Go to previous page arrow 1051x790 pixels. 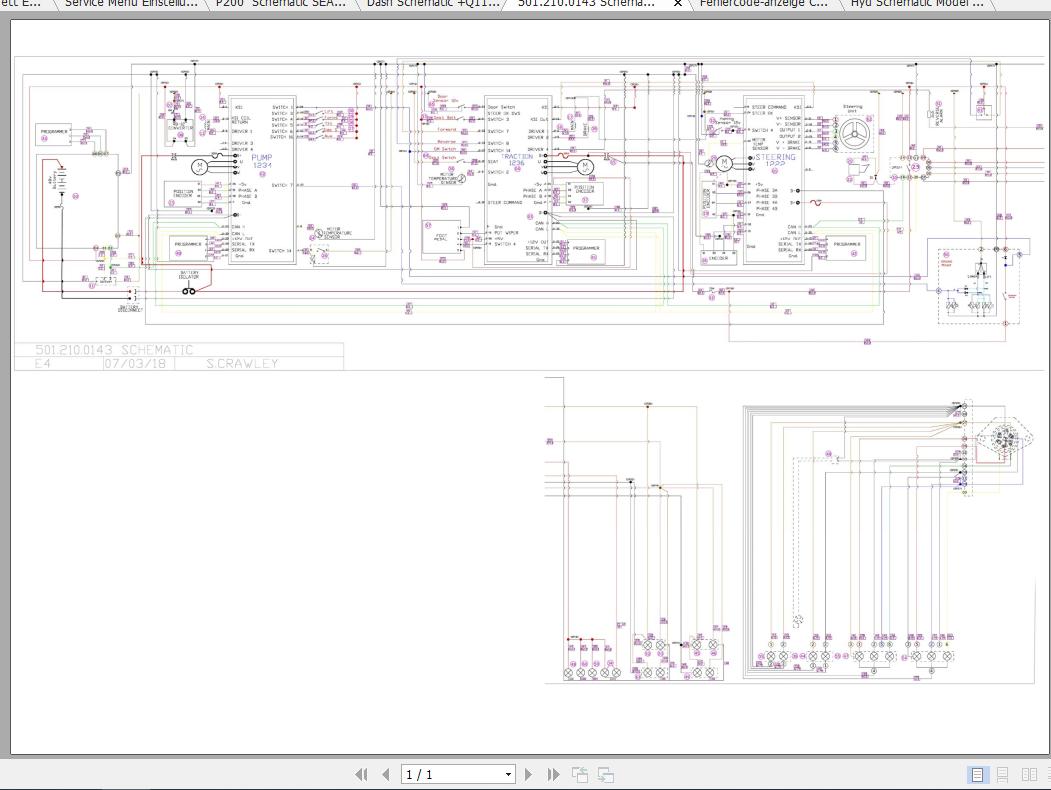(384, 774)
